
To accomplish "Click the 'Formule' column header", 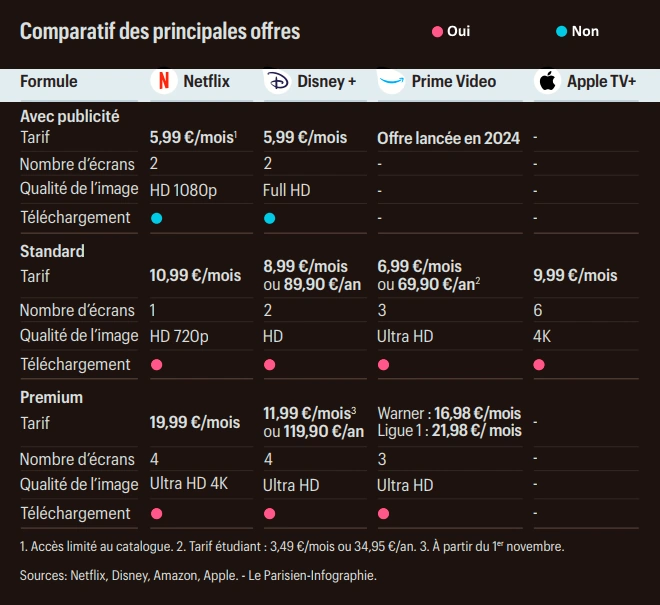I will tap(49, 81).
